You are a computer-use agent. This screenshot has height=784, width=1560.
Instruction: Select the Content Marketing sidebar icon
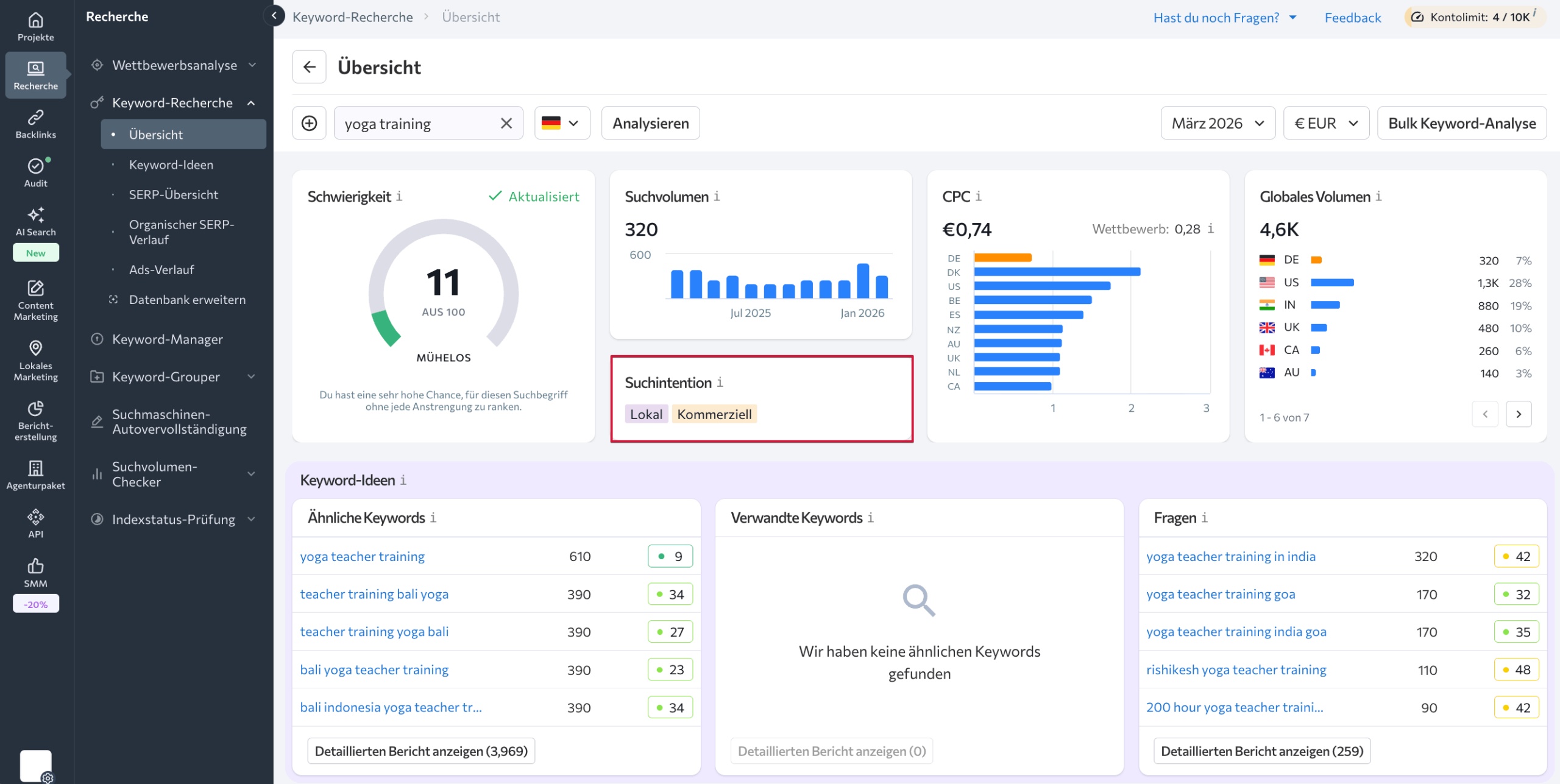[x=35, y=298]
